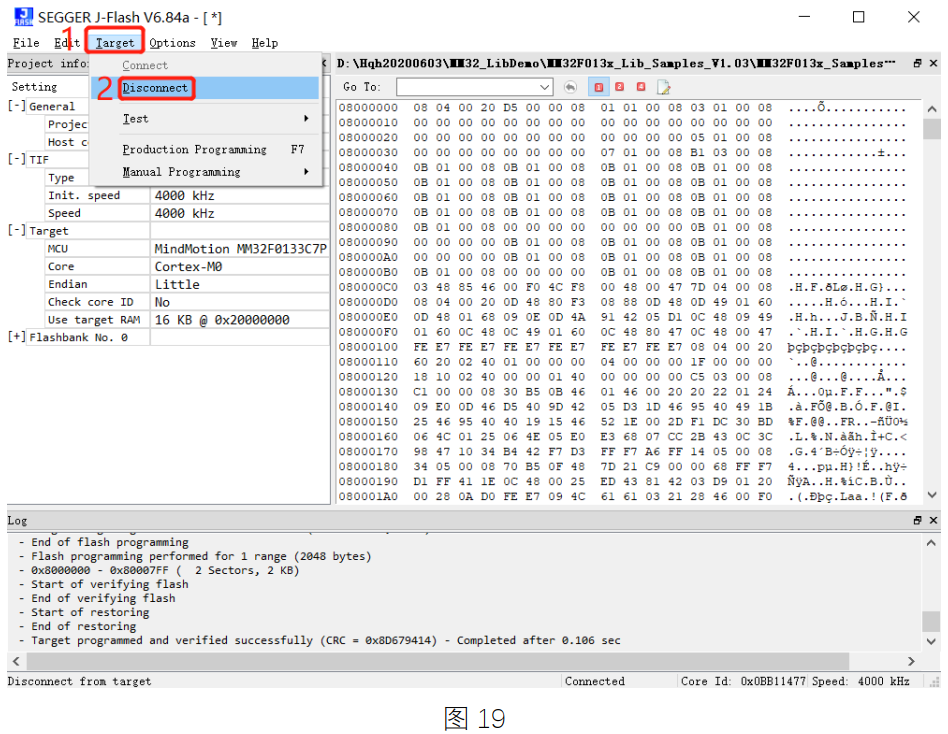Select the Endian value Little
Image resolution: width=948 pixels, height=734 pixels.
point(240,284)
